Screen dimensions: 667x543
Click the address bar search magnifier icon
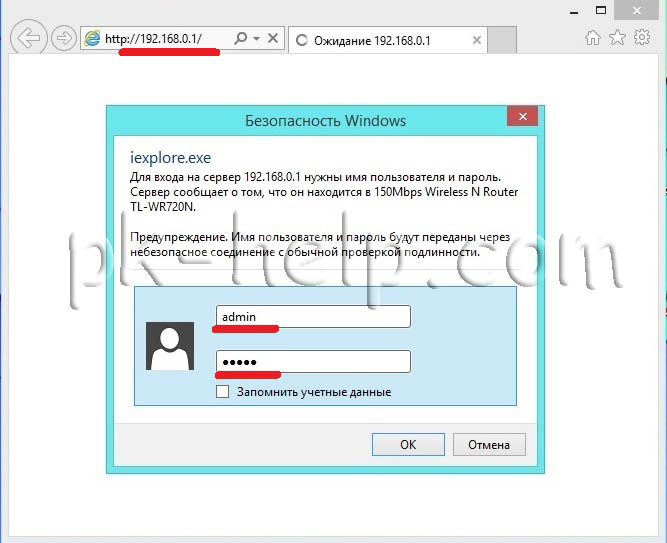[240, 38]
